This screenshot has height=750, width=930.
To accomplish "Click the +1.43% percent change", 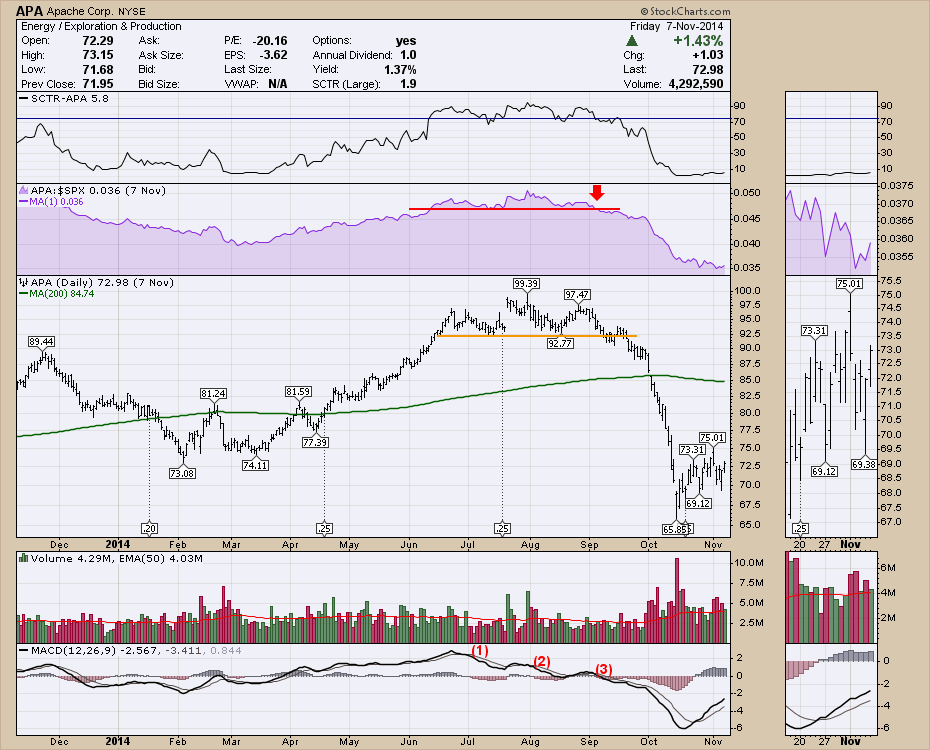I will click(x=698, y=40).
